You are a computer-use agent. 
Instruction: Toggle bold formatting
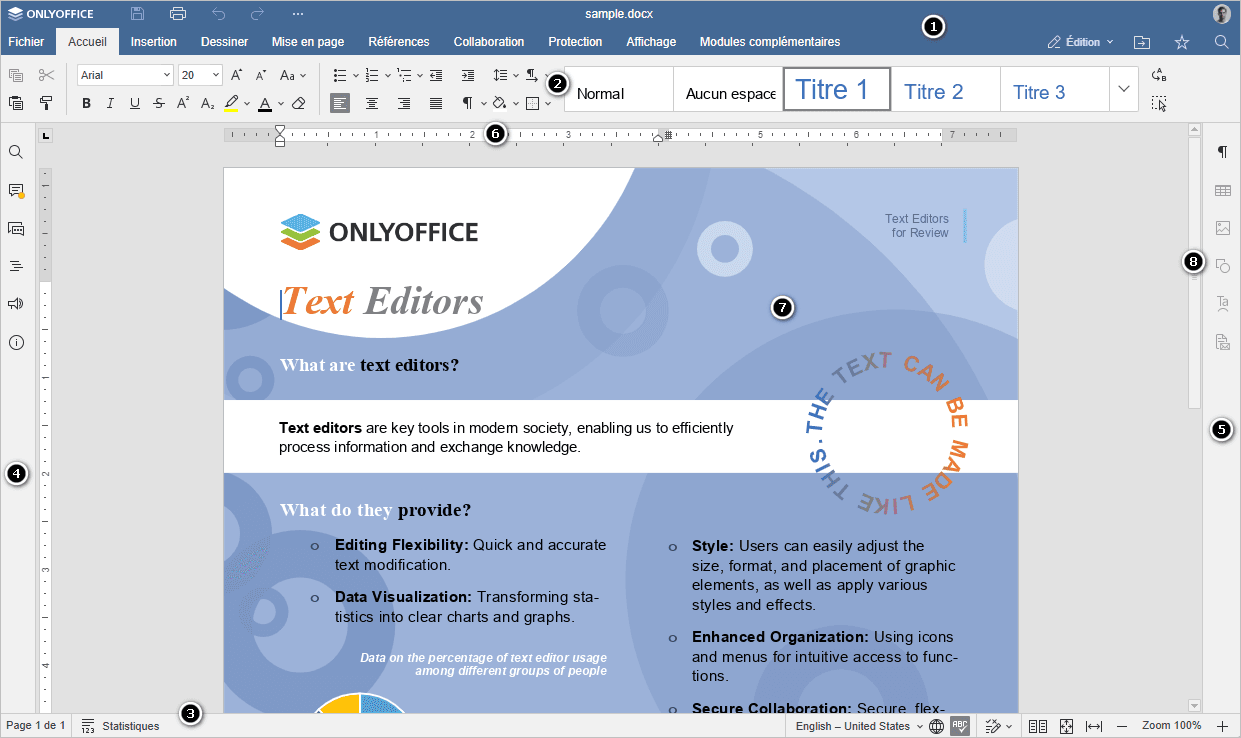tap(86, 103)
